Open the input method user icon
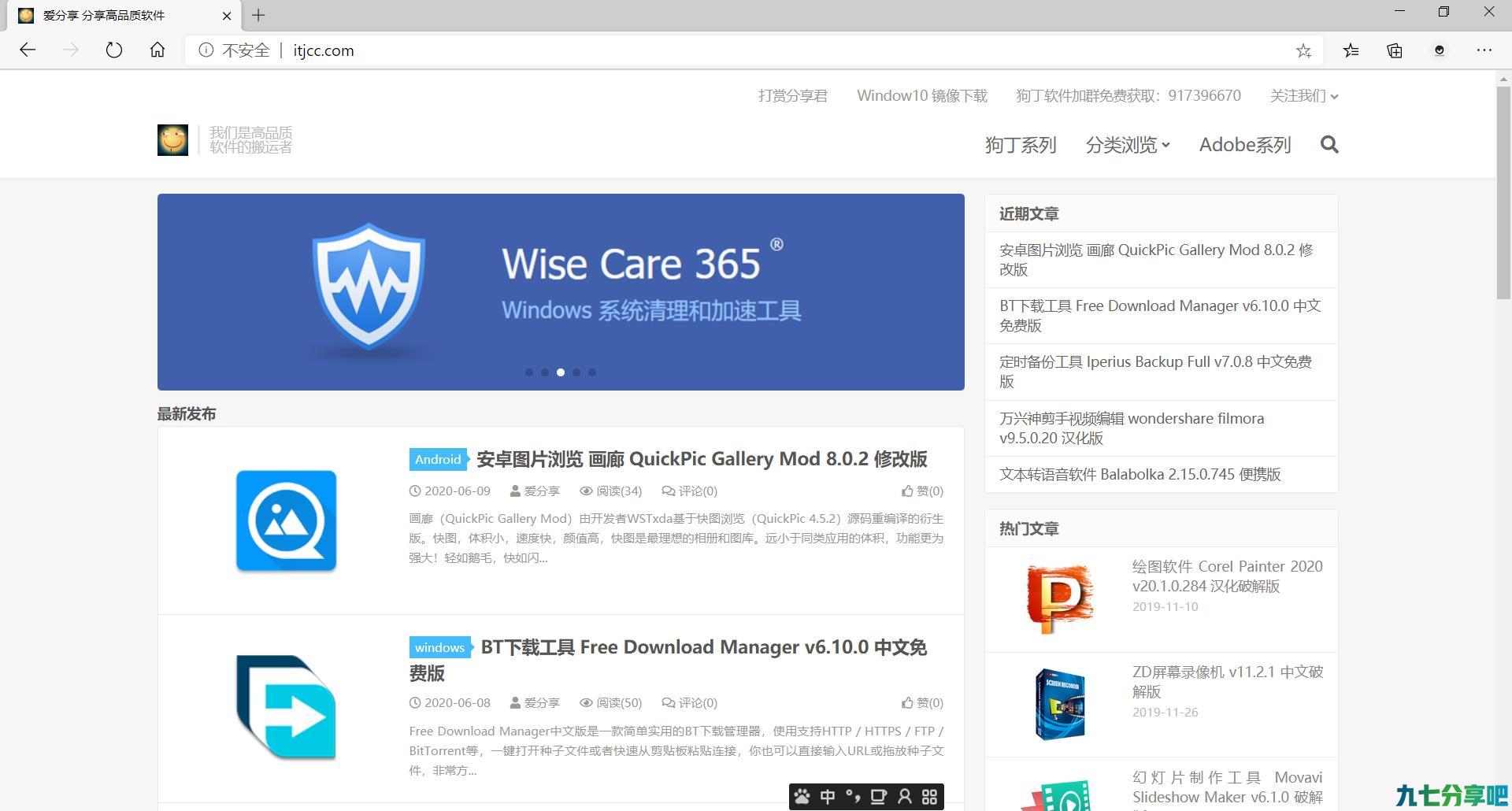The width and height of the screenshot is (1512, 811). (904, 797)
